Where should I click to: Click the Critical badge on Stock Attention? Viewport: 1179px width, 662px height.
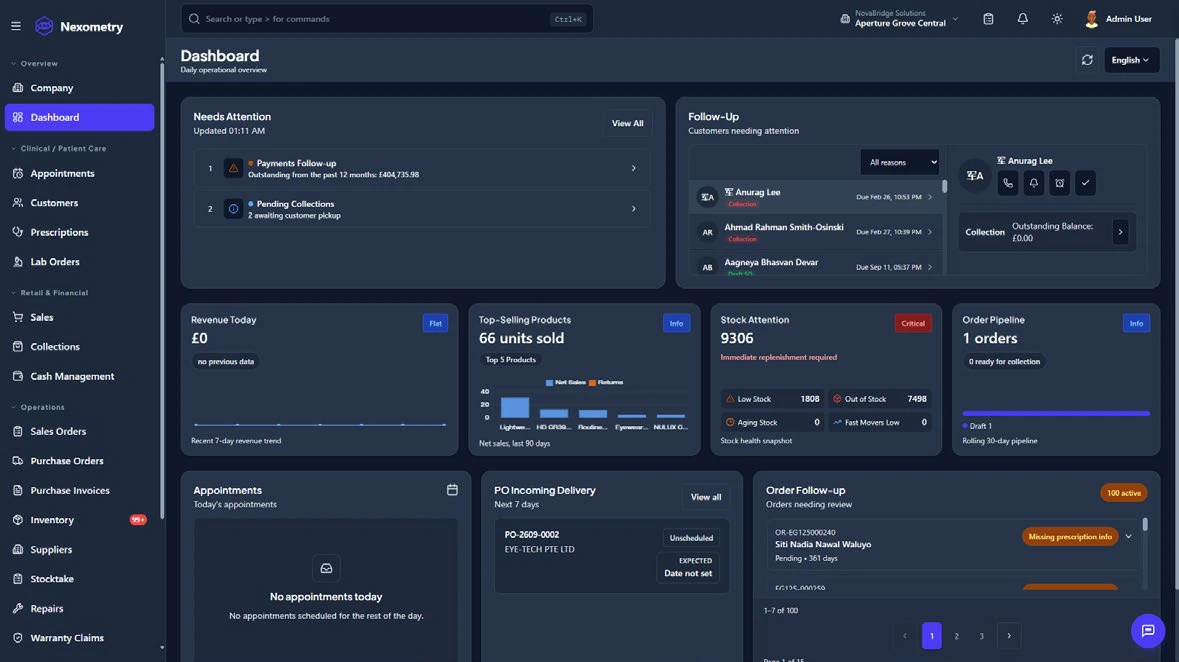tap(913, 323)
